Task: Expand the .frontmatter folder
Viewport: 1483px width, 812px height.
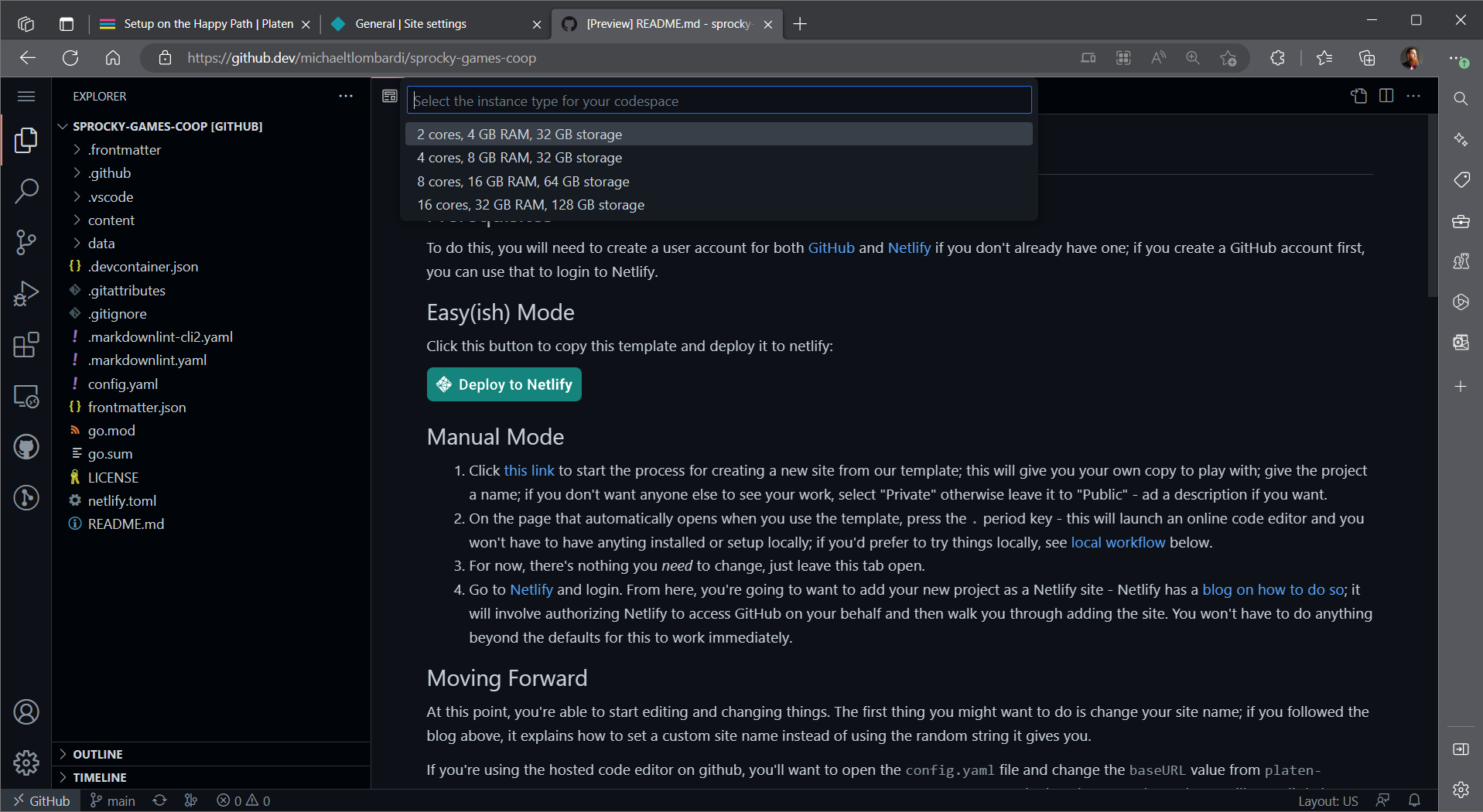Action: [124, 150]
